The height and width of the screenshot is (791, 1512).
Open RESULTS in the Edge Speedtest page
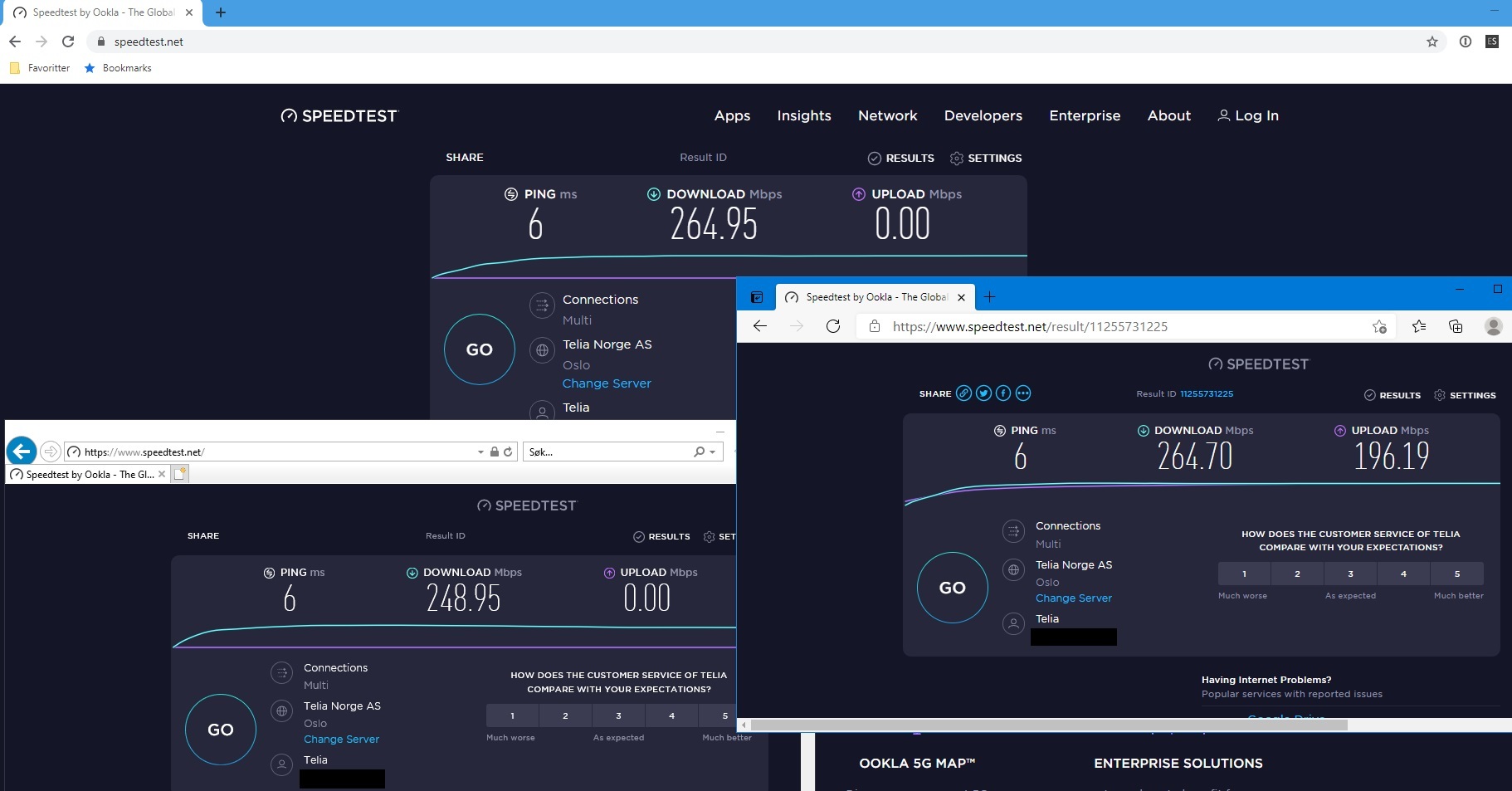click(x=1393, y=395)
